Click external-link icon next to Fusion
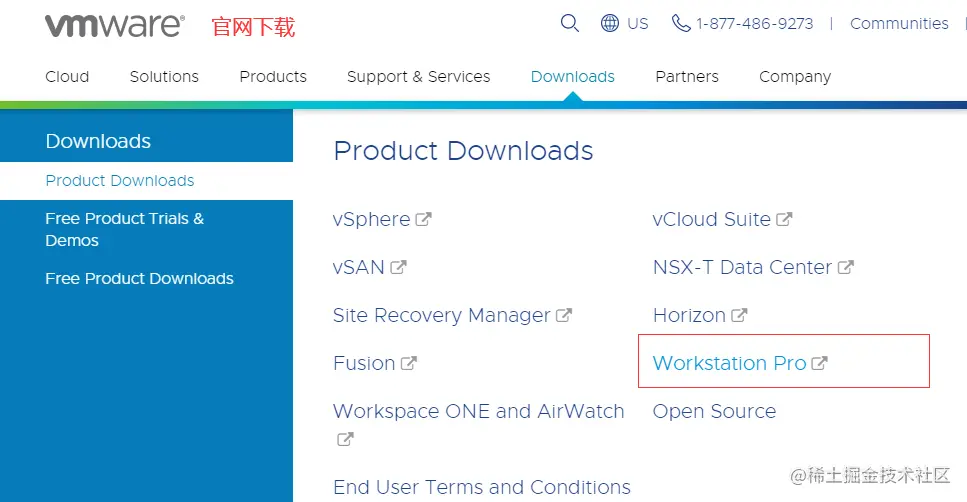The height and width of the screenshot is (502, 967). click(x=409, y=363)
